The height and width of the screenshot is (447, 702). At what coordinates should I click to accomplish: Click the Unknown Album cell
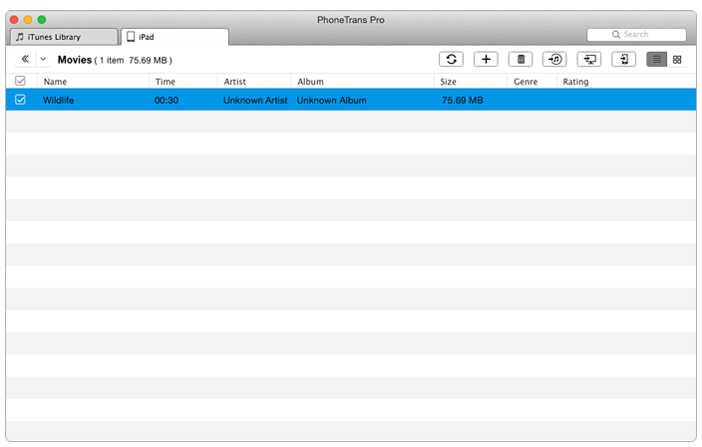click(x=331, y=100)
